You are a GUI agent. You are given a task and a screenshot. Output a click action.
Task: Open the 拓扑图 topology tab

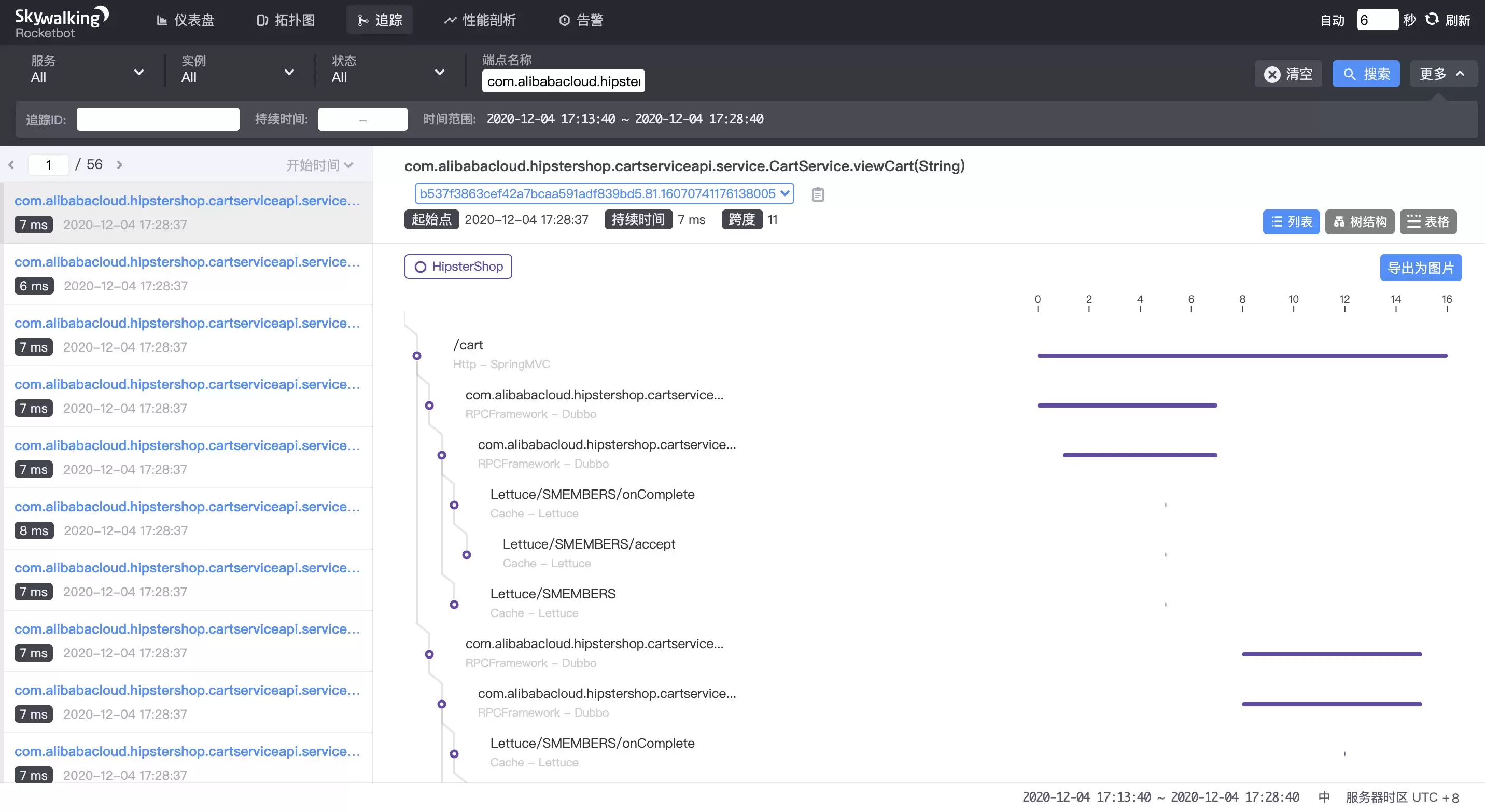pyautogui.click(x=285, y=20)
